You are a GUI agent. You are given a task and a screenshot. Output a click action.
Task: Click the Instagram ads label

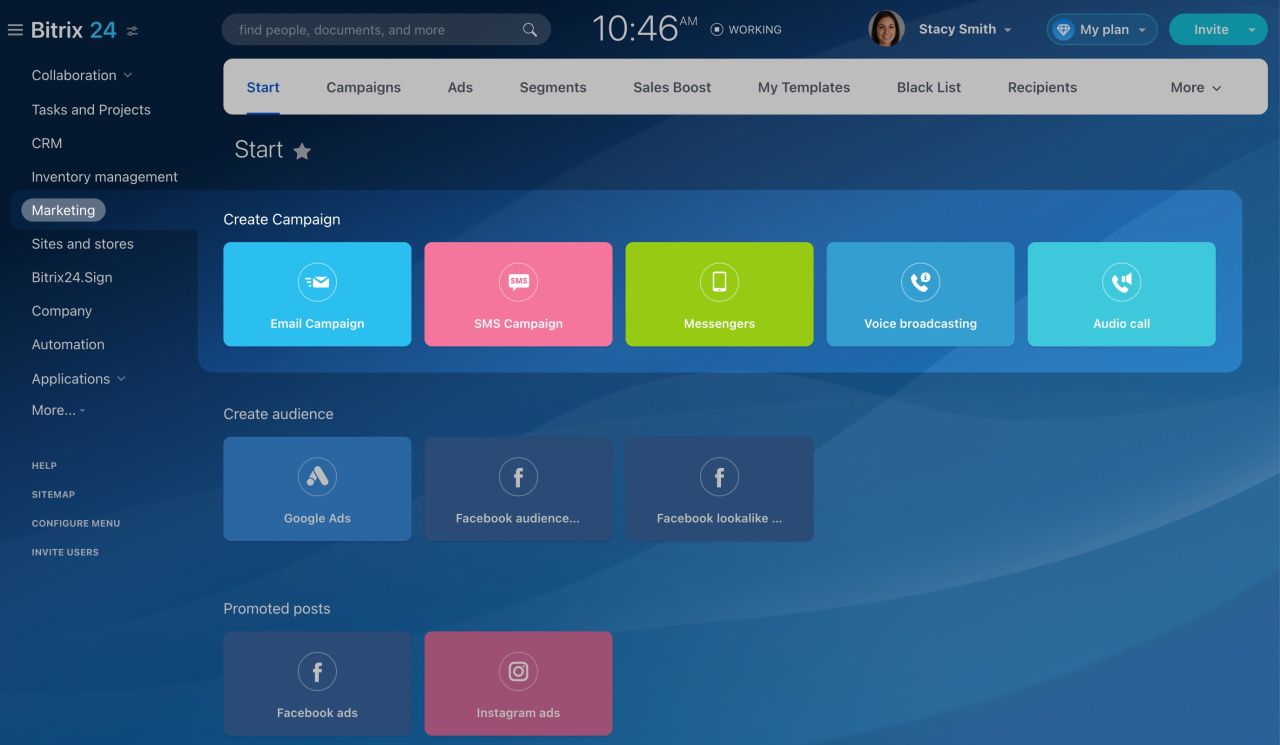click(518, 713)
